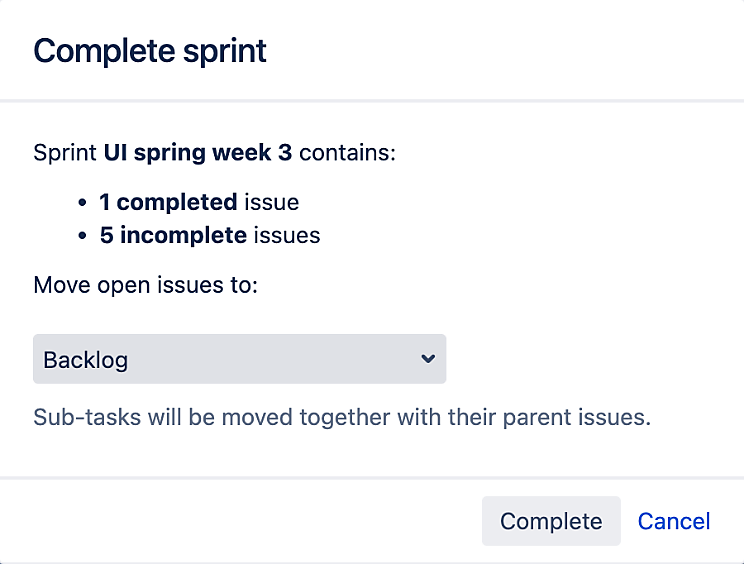Image resolution: width=744 pixels, height=564 pixels.
Task: Click the word Sprint before UI spring
Action: pyautogui.click(x=65, y=153)
